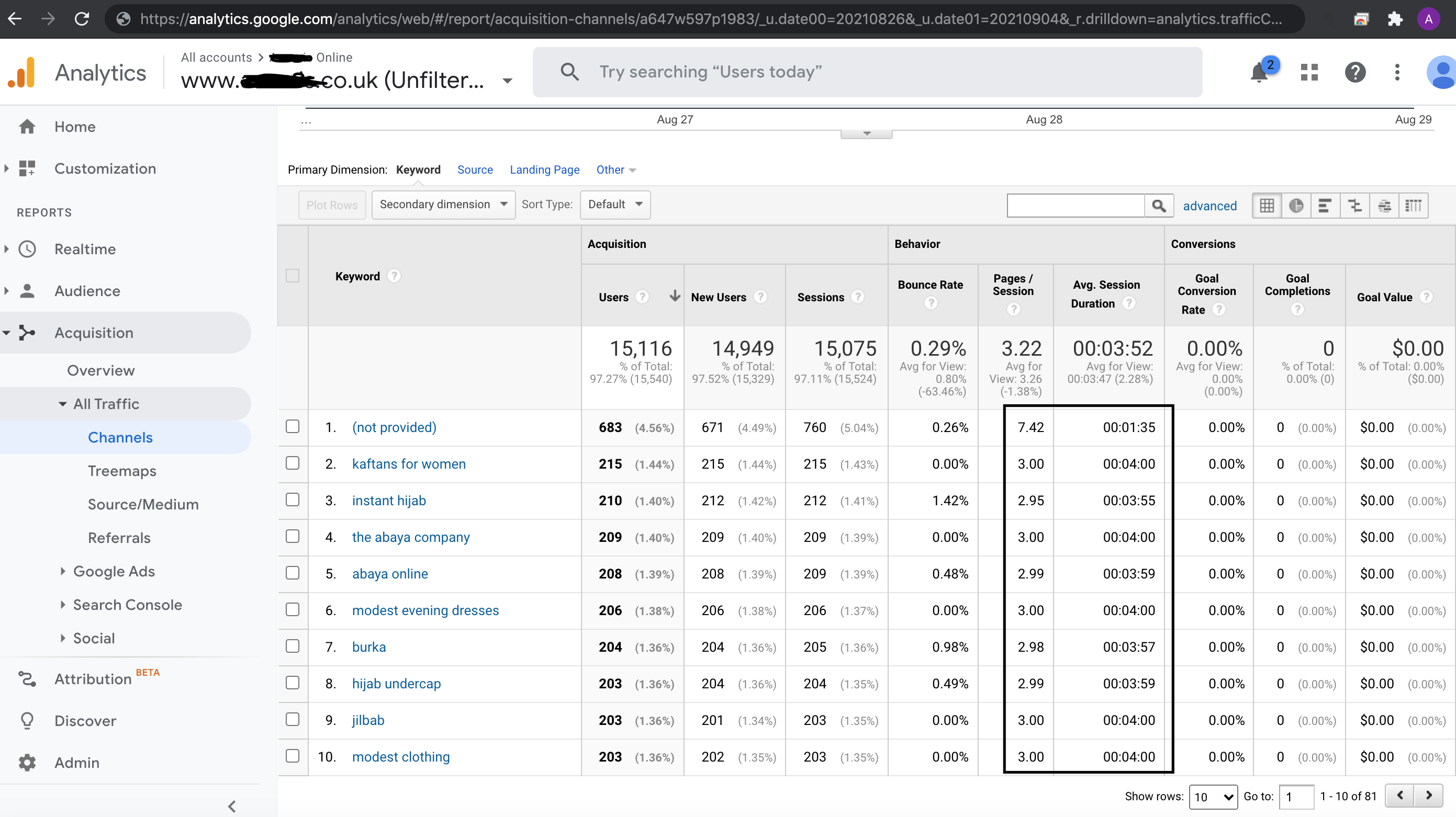Open the Google apps grid icon
1456x817 pixels.
click(1308, 72)
